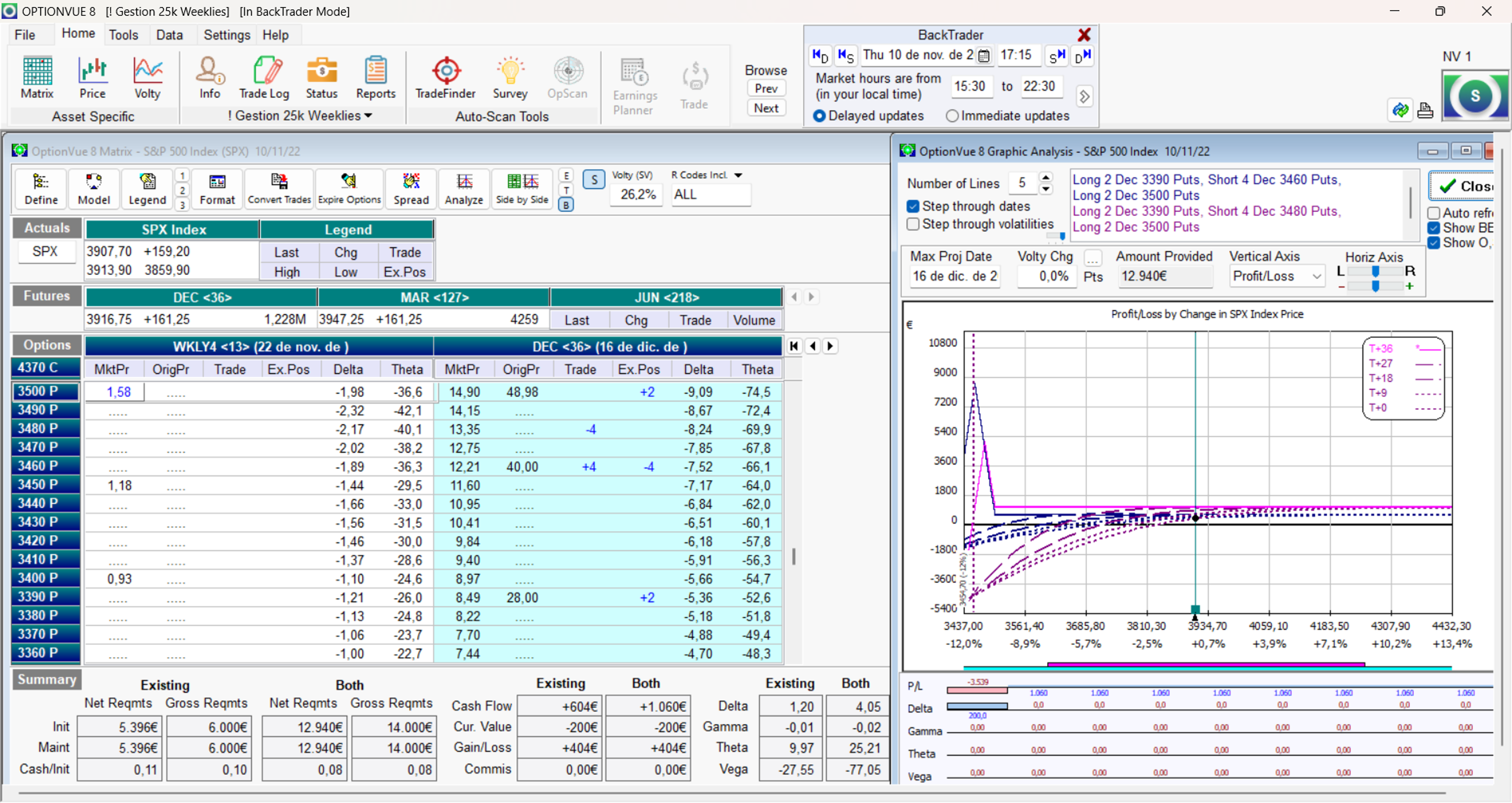Select Delayed updates radio button
This screenshot has width=1512, height=803.
pos(819,116)
